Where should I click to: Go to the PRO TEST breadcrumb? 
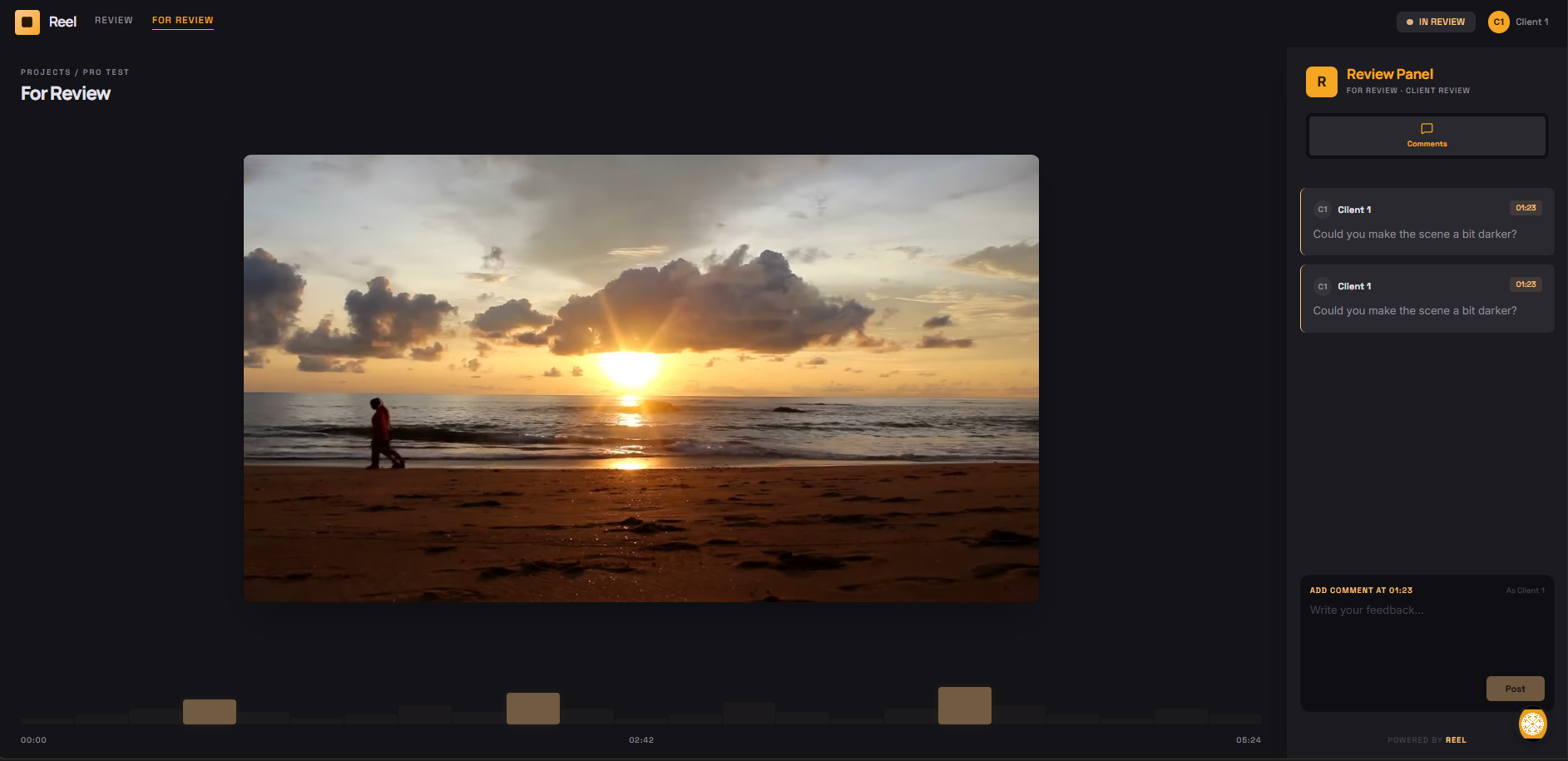[106, 72]
